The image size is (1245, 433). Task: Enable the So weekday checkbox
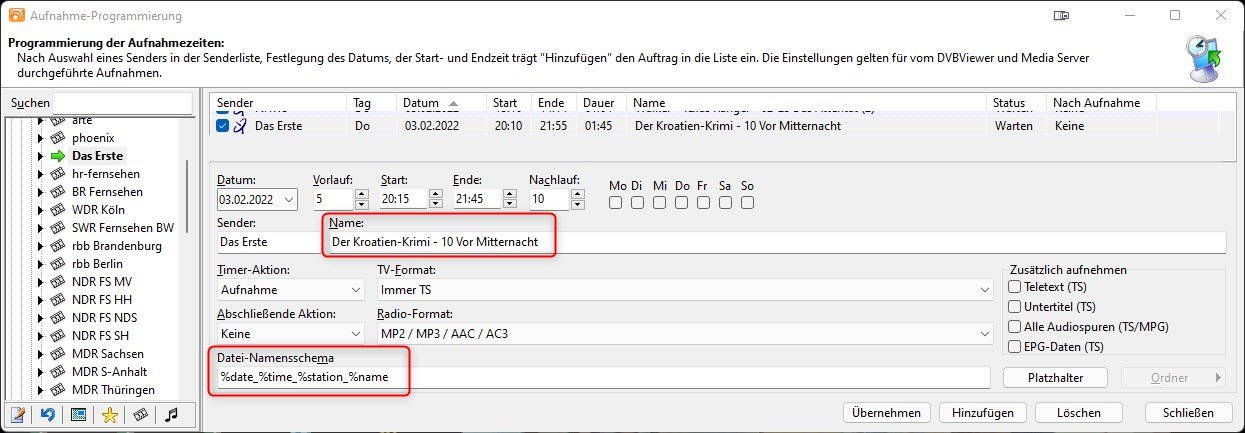coord(746,203)
